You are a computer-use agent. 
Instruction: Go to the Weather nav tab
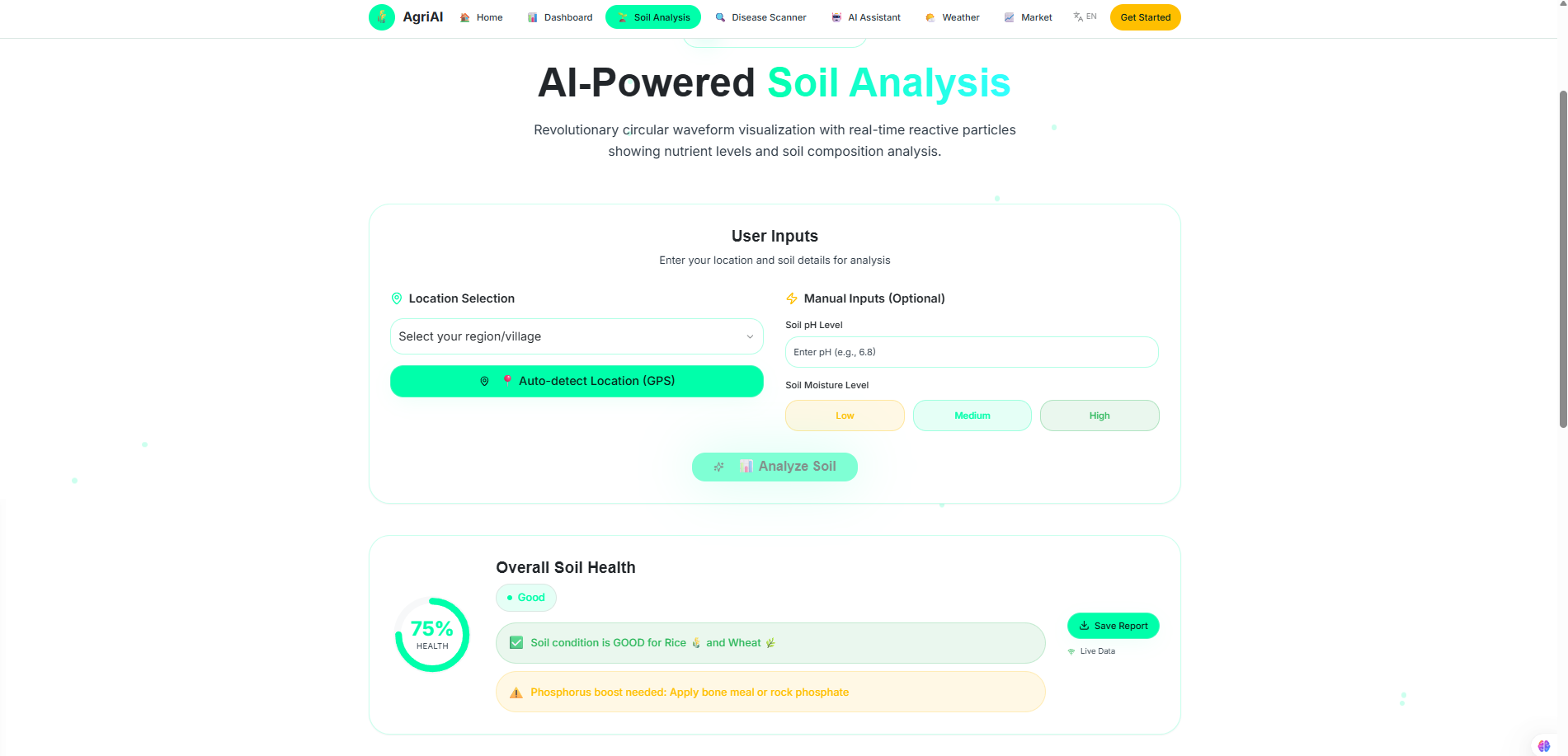pos(953,17)
